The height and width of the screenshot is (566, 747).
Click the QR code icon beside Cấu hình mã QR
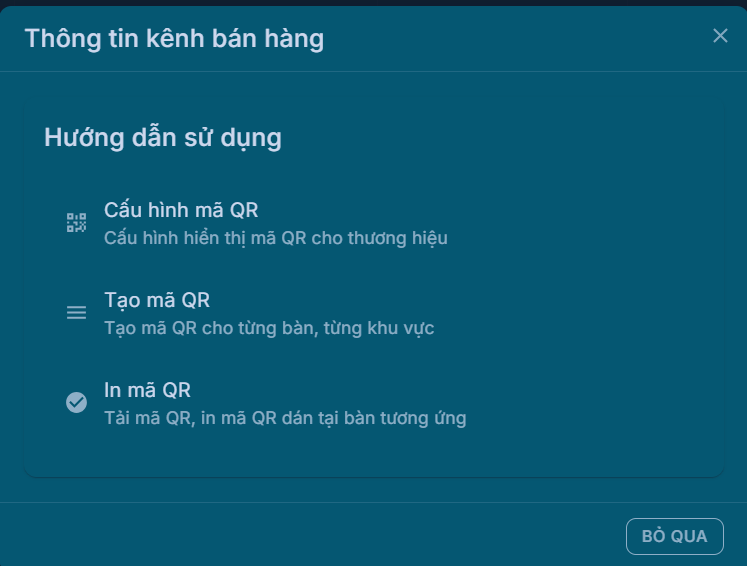(x=76, y=222)
